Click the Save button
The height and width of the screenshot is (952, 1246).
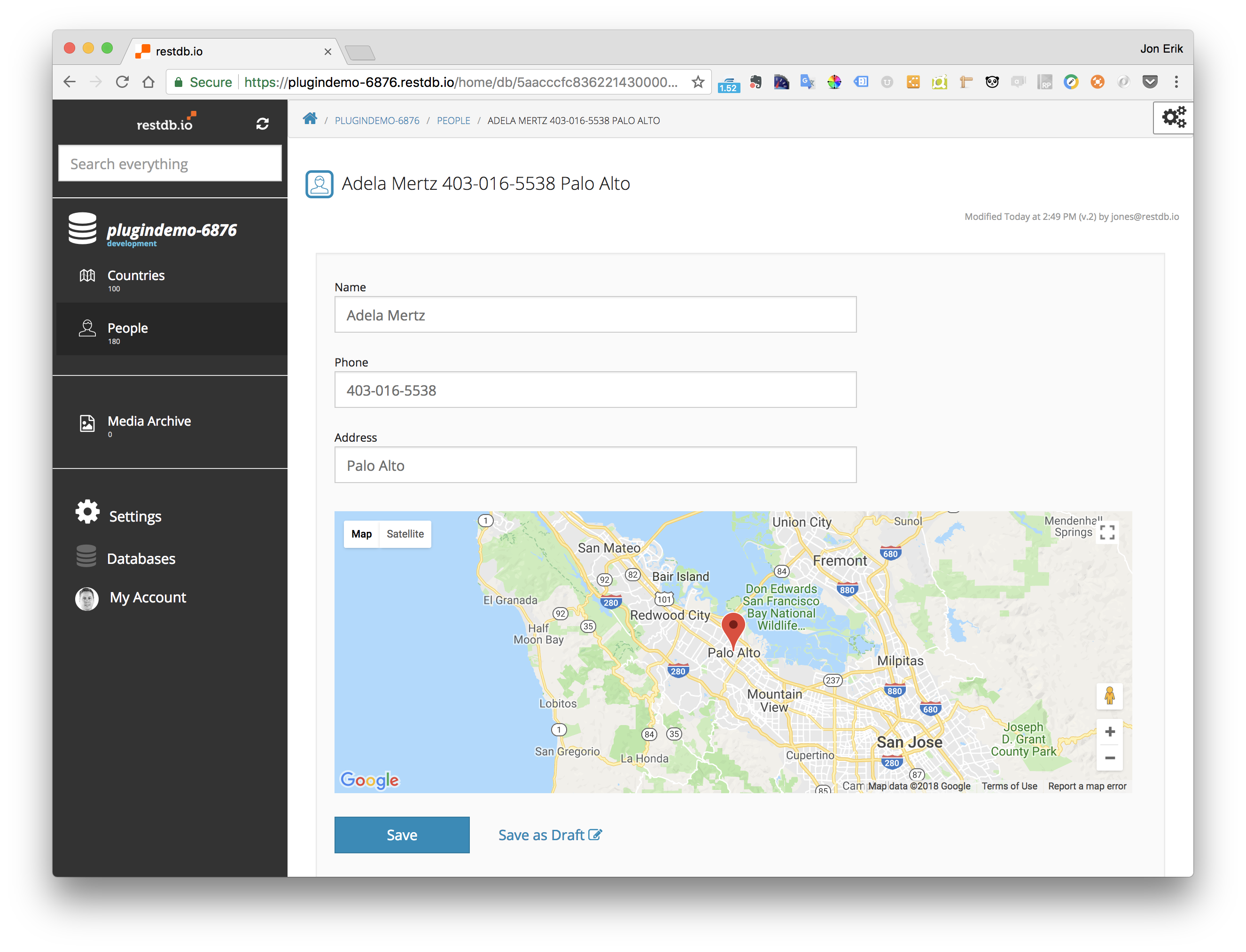point(400,834)
